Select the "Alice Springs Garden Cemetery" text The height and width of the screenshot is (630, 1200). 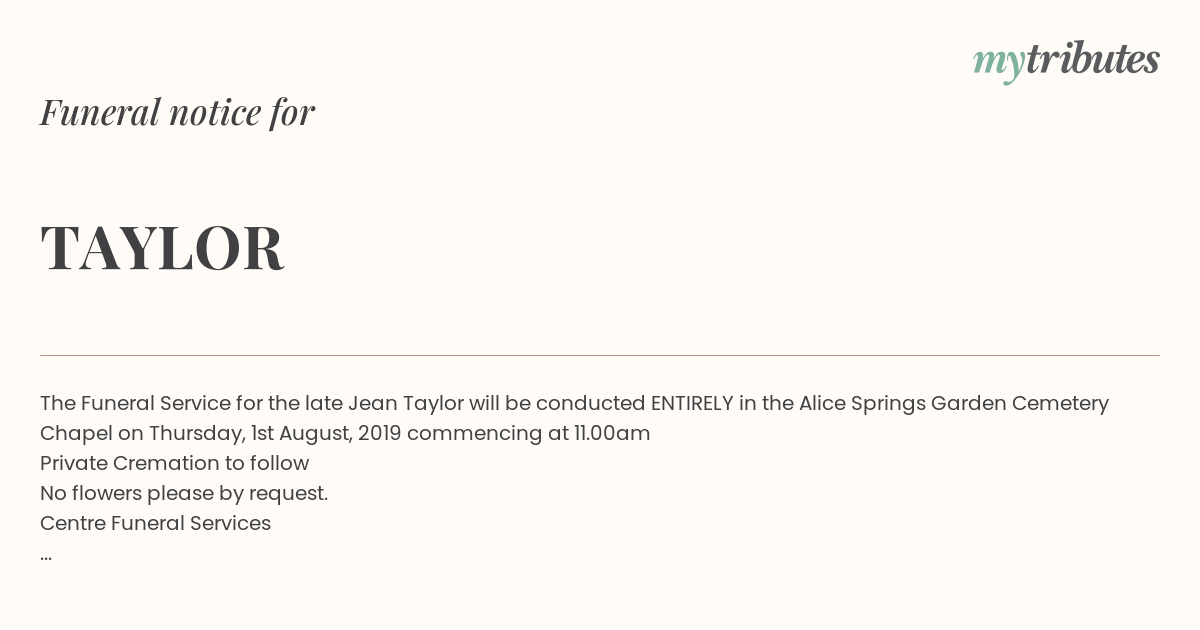pyautogui.click(x=953, y=404)
